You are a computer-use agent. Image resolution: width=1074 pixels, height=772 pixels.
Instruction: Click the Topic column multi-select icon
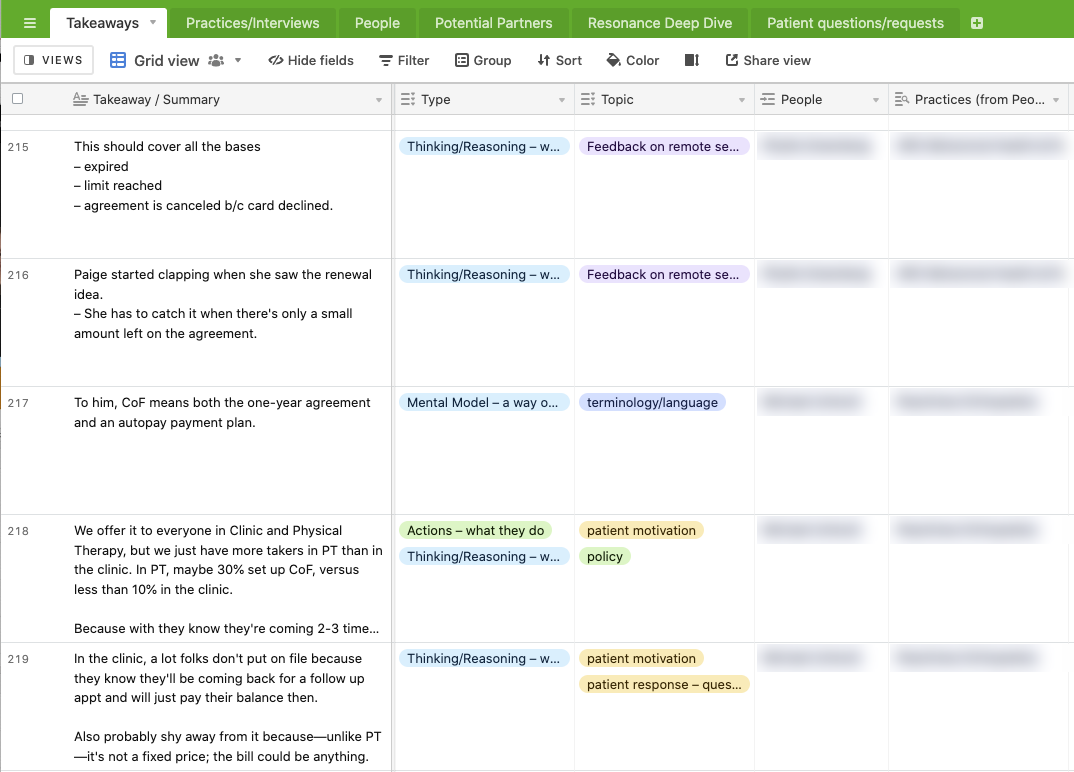coord(588,99)
